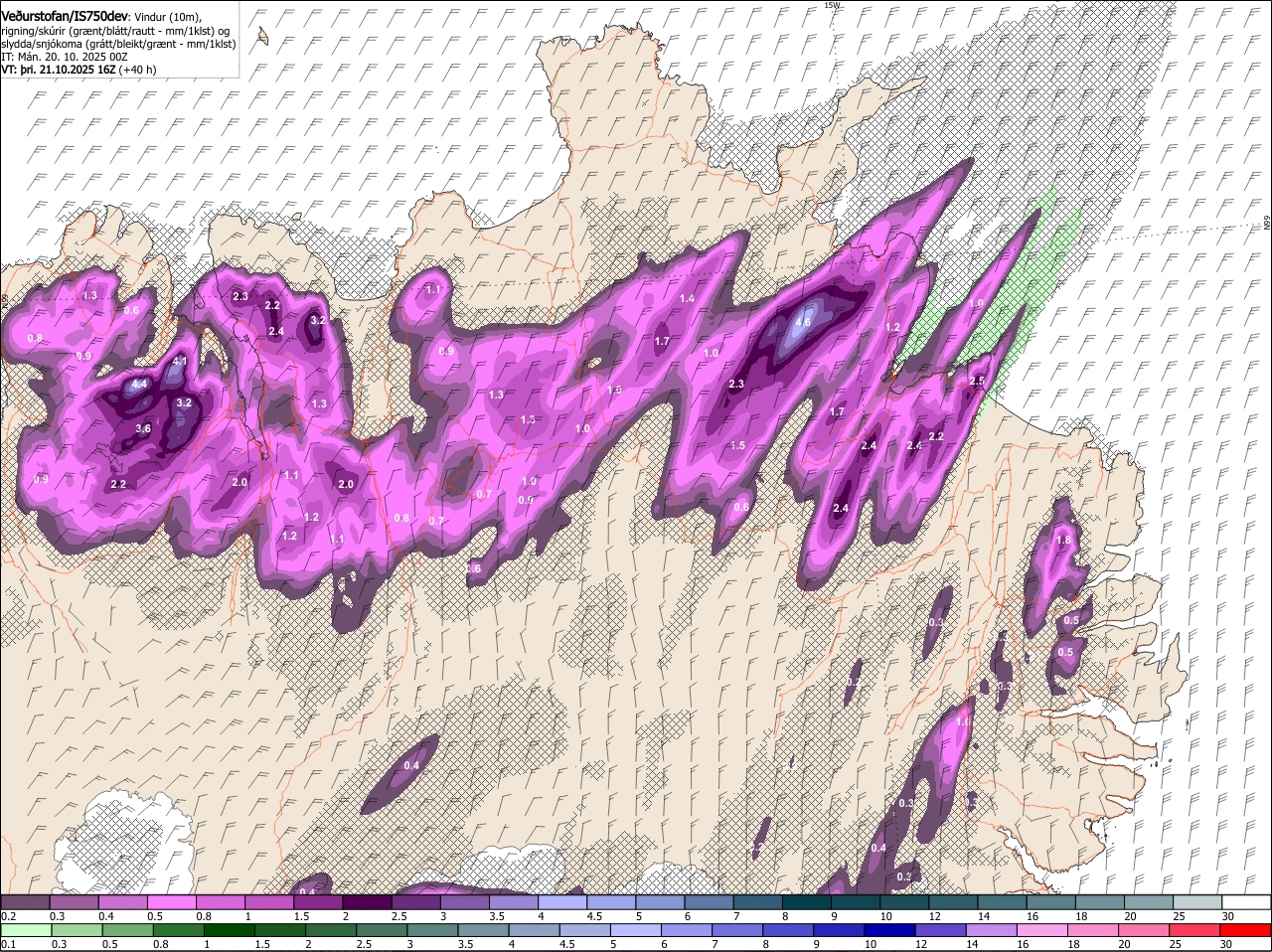The width and height of the screenshot is (1272, 952).
Task: Click pink 0.5–0.8 swatch in upper legend row
Action: pos(171,902)
